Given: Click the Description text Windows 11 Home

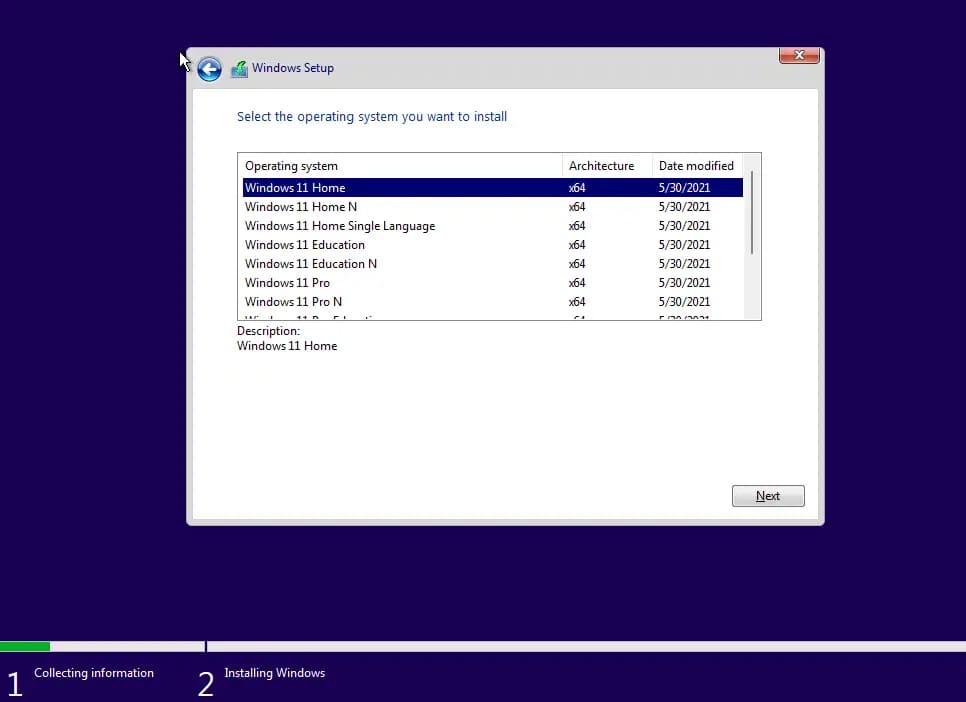Looking at the screenshot, I should tap(287, 346).
